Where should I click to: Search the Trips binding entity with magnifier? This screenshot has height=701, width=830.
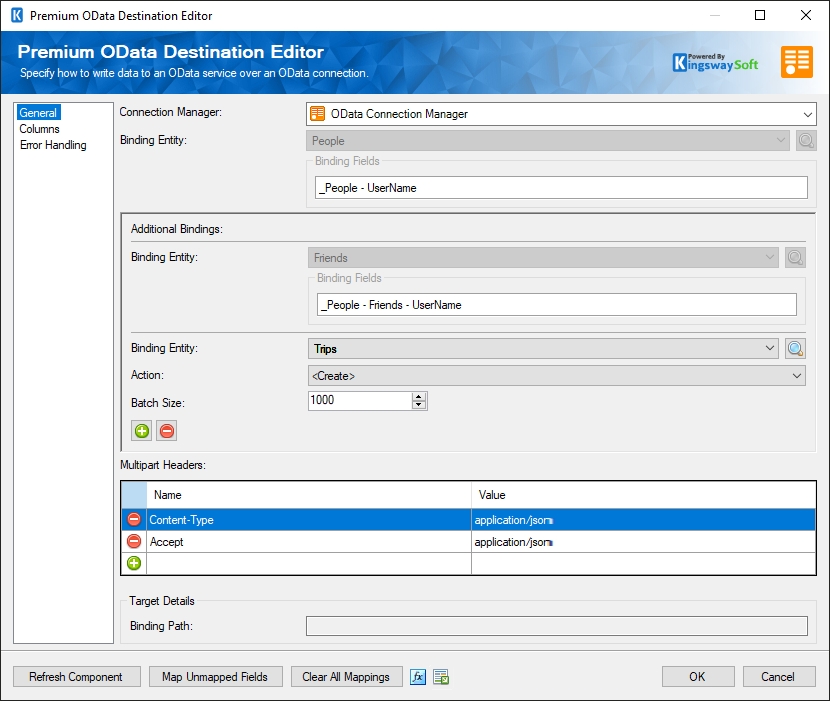(795, 348)
